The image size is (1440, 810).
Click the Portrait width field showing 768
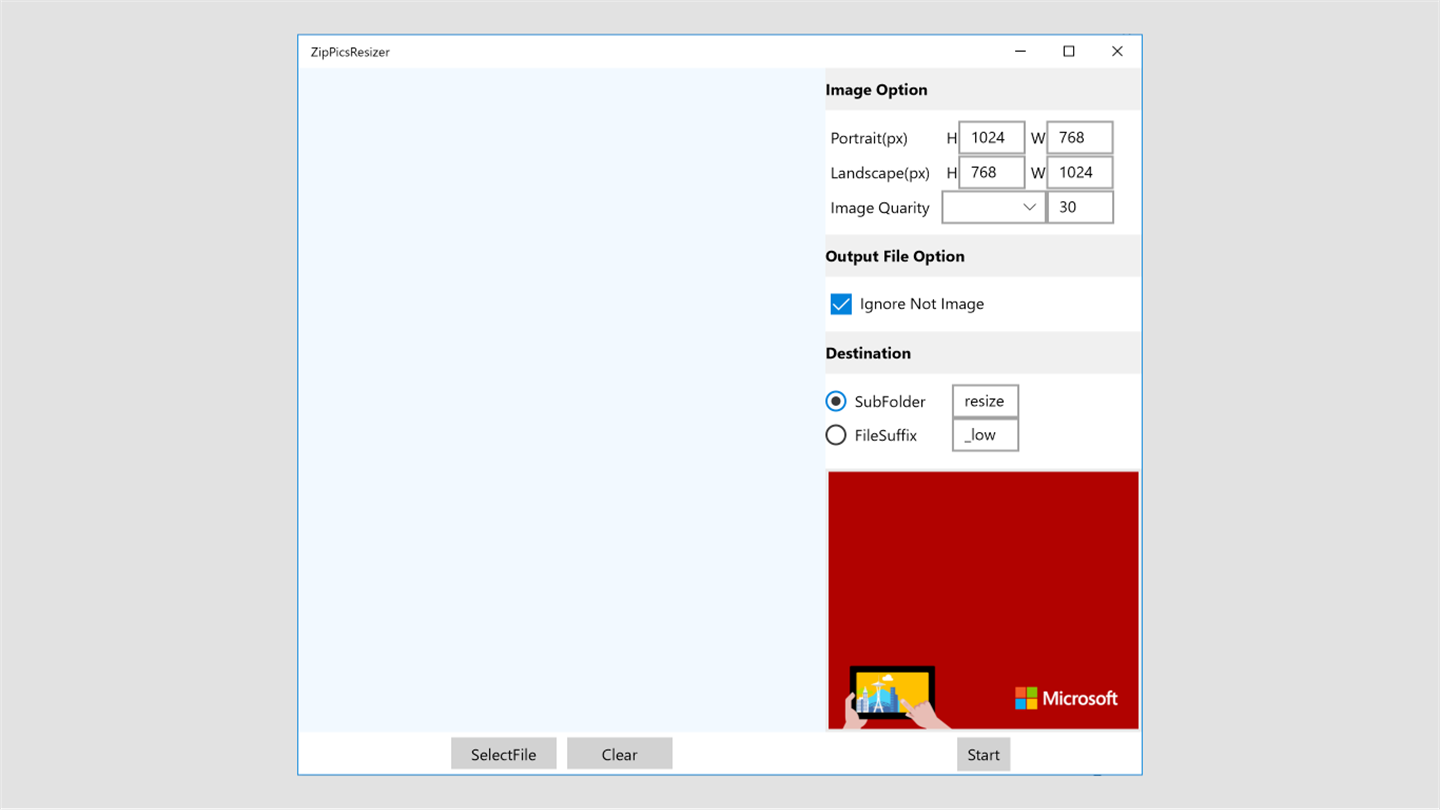tap(1080, 138)
